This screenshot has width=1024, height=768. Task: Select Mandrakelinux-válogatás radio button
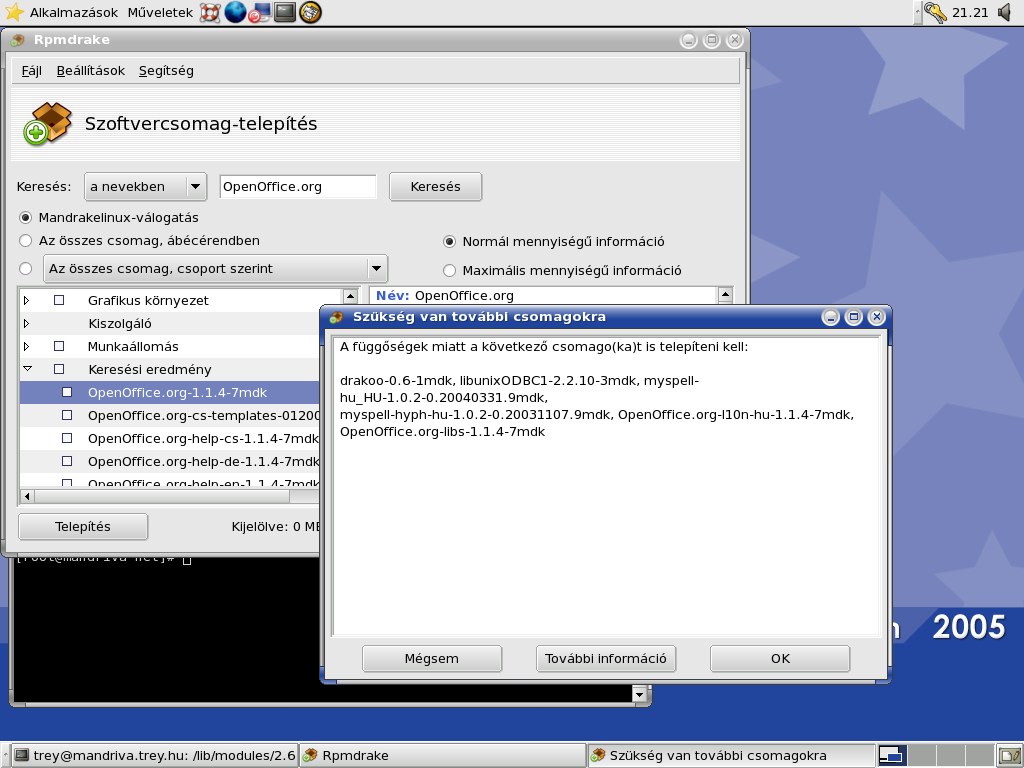coord(25,217)
